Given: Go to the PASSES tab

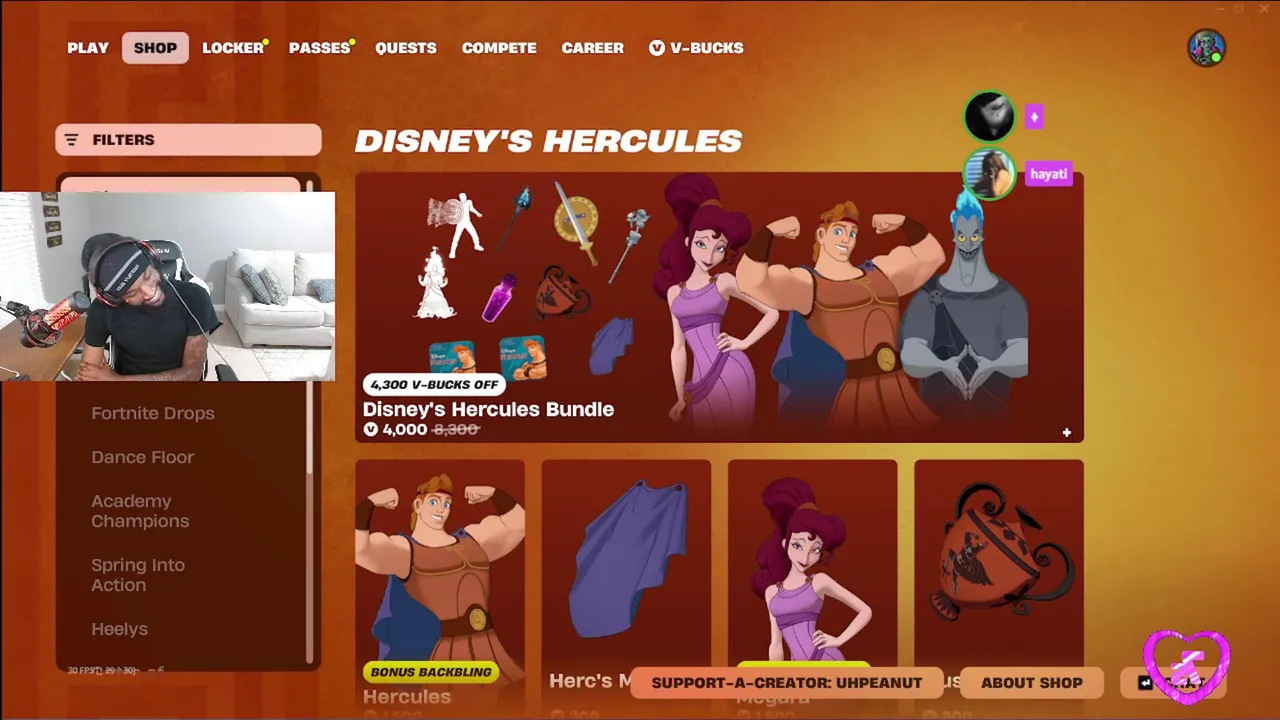Looking at the screenshot, I should pos(319,48).
